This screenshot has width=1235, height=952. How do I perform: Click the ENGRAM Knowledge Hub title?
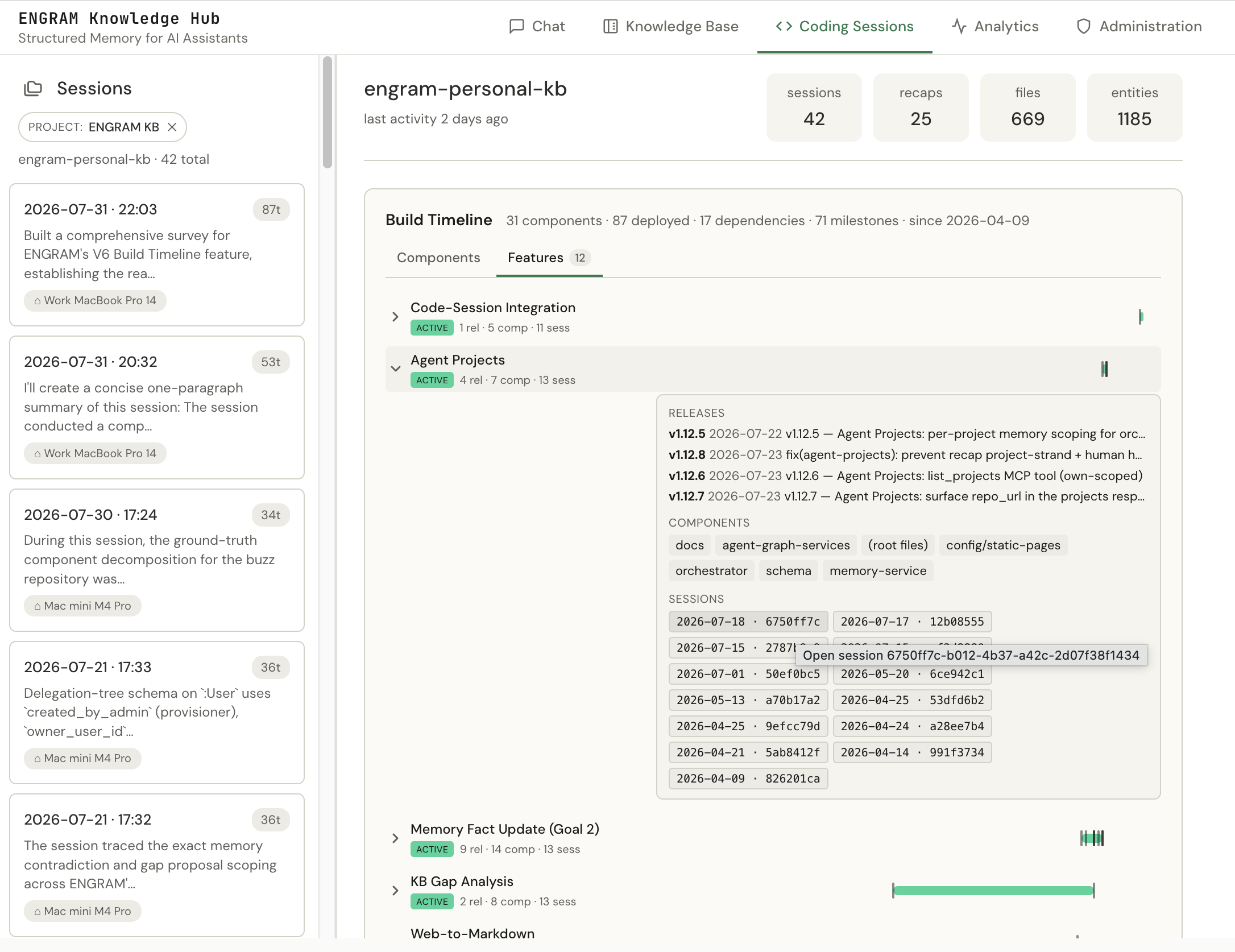pos(119,19)
